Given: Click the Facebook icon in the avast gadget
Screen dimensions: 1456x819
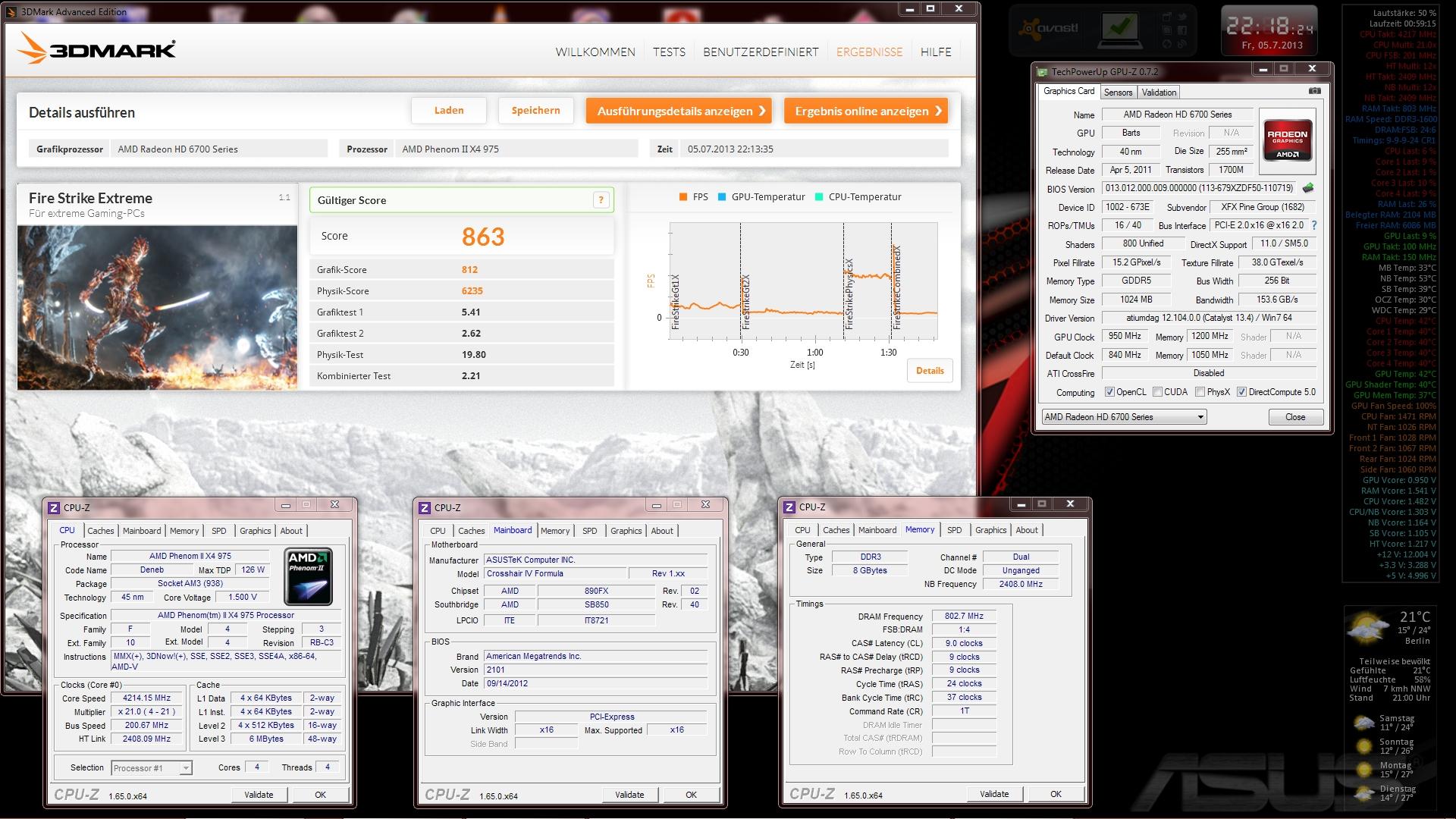Looking at the screenshot, I should pos(1181,30).
